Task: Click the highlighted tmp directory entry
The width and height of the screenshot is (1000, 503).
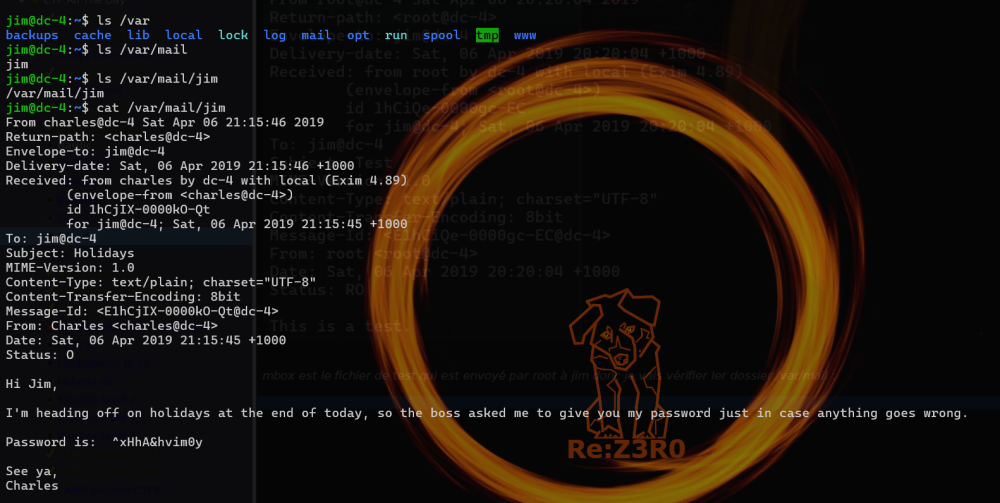Action: 487,35
